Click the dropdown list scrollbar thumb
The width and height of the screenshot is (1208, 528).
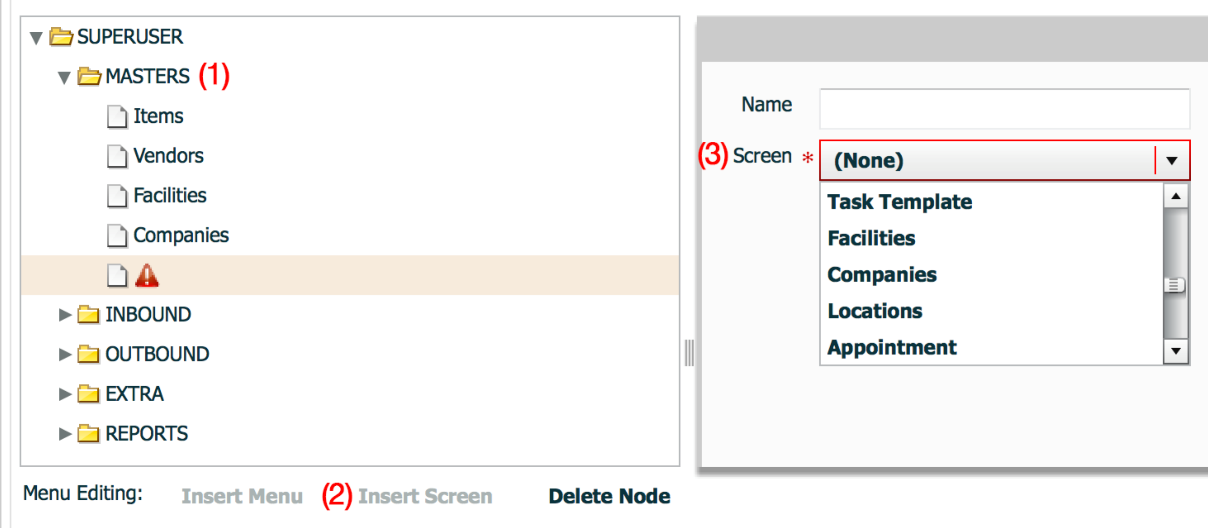(x=1176, y=285)
